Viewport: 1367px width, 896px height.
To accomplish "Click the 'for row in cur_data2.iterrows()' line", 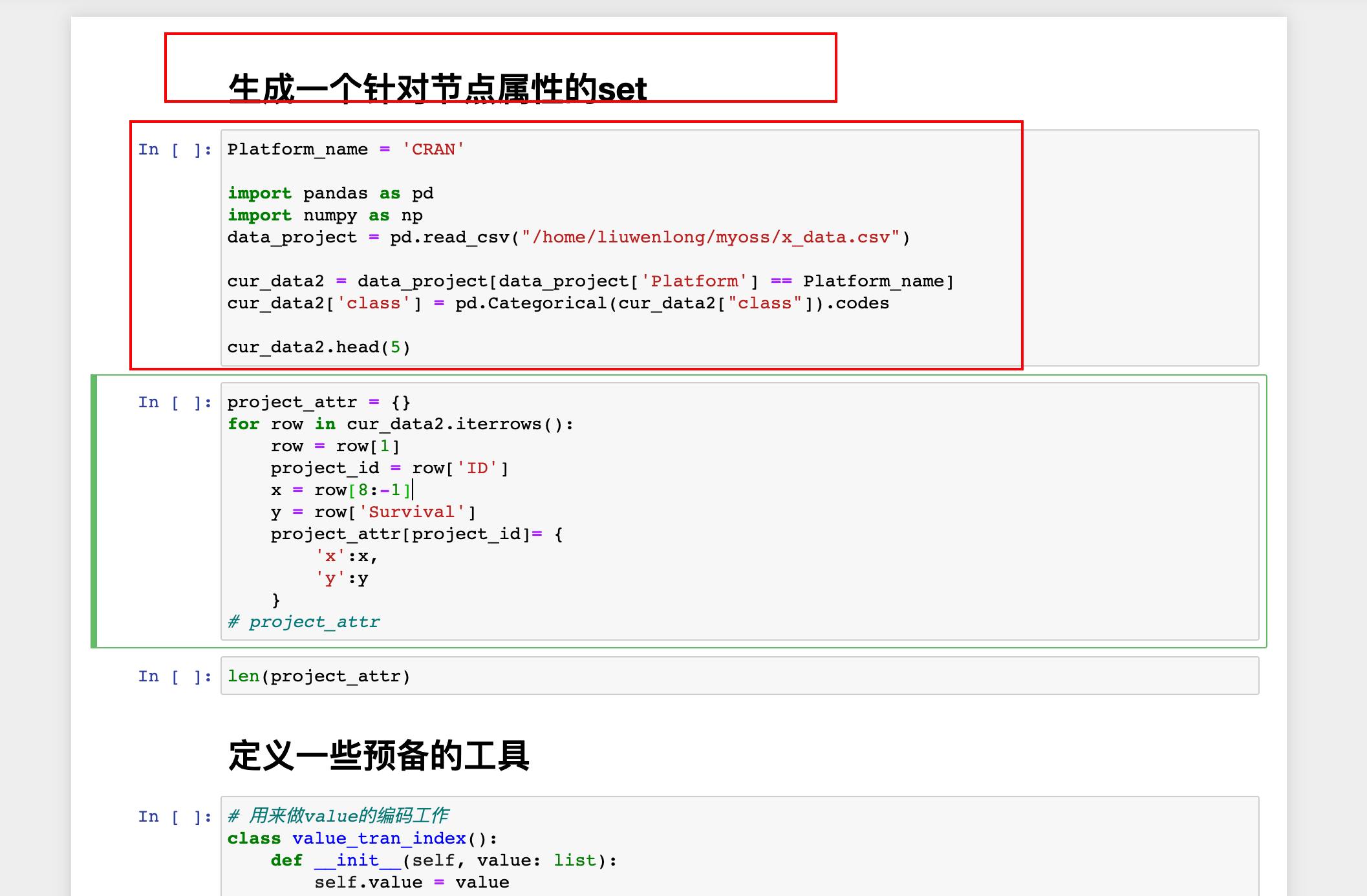I will tap(400, 425).
